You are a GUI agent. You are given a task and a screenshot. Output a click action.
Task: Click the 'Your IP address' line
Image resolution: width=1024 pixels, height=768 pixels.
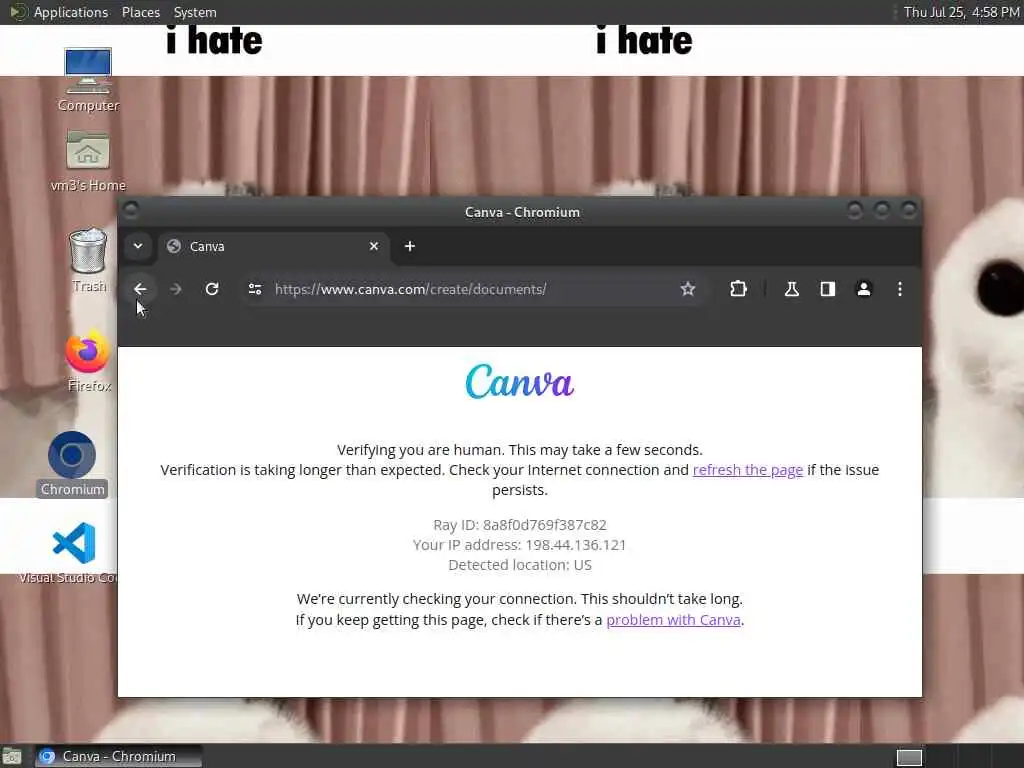tap(520, 545)
